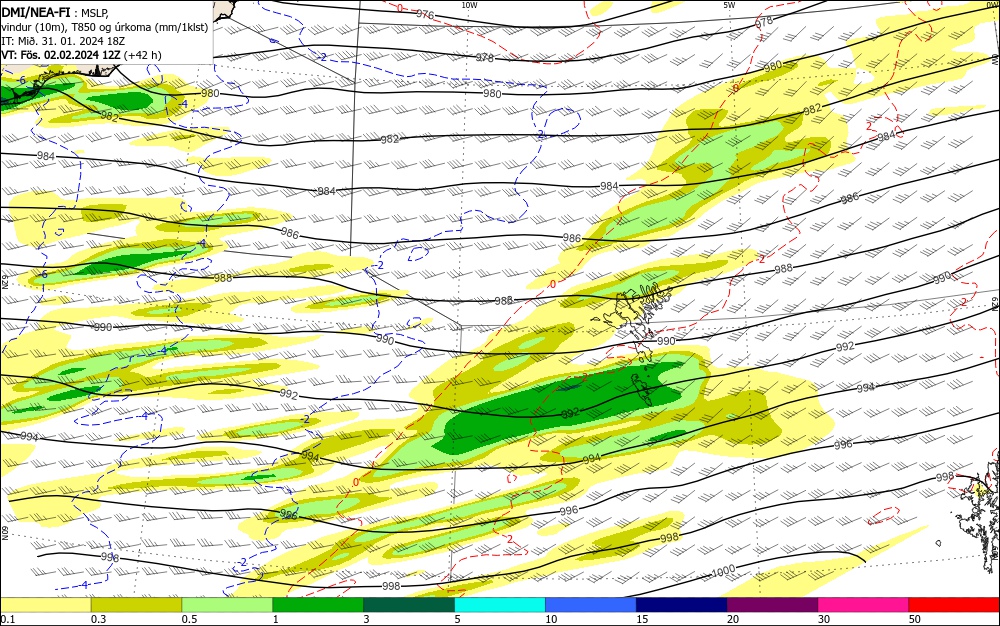Click the '20' legend value
This screenshot has width=1000, height=626.
[733, 620]
